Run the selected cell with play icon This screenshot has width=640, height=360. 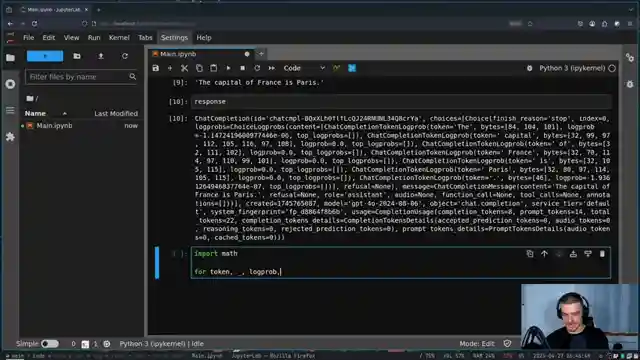[228, 68]
